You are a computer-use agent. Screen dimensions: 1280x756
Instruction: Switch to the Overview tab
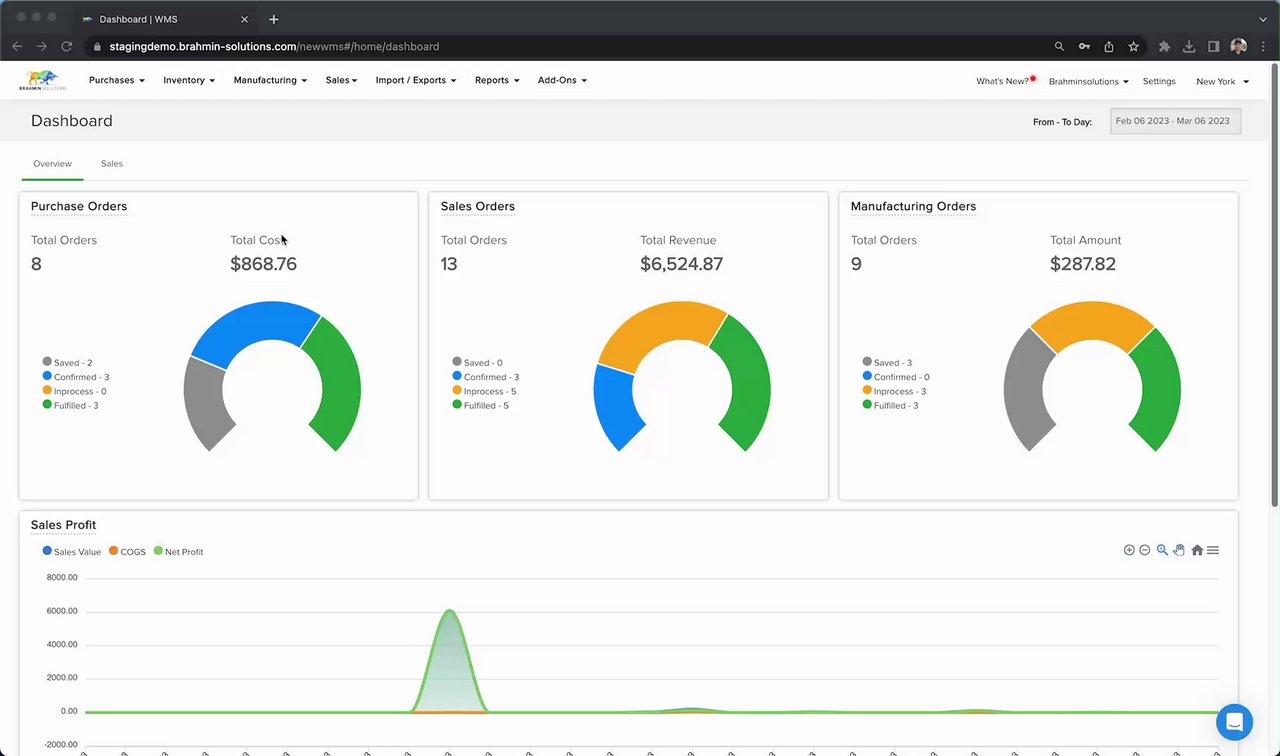[x=52, y=164]
